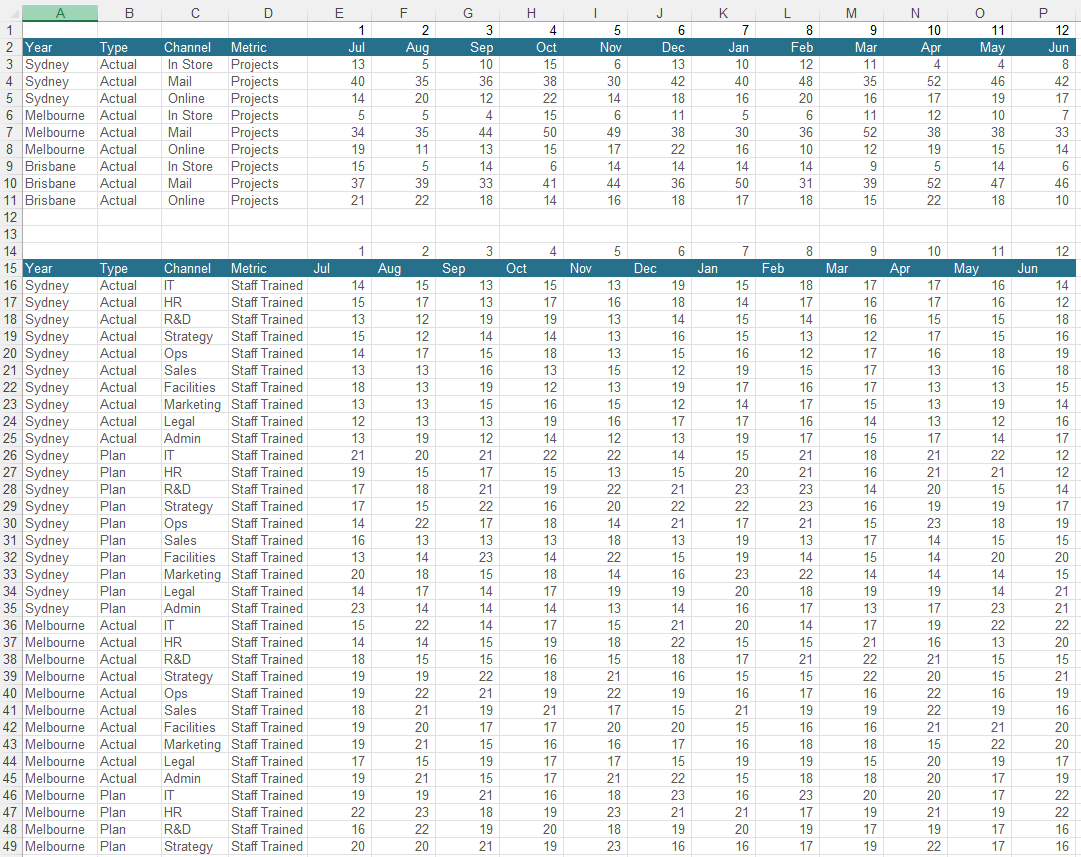Select column N header
This screenshot has height=857, width=1081.
point(916,13)
